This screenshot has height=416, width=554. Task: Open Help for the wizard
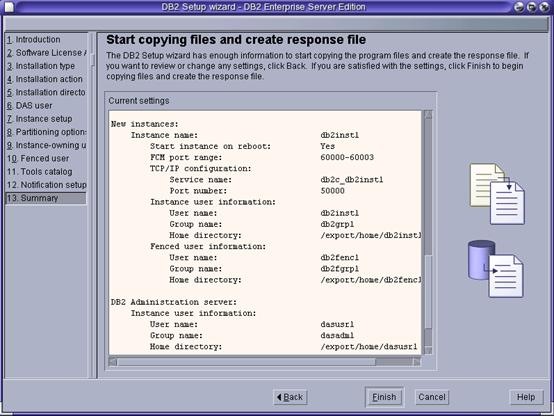(526, 397)
